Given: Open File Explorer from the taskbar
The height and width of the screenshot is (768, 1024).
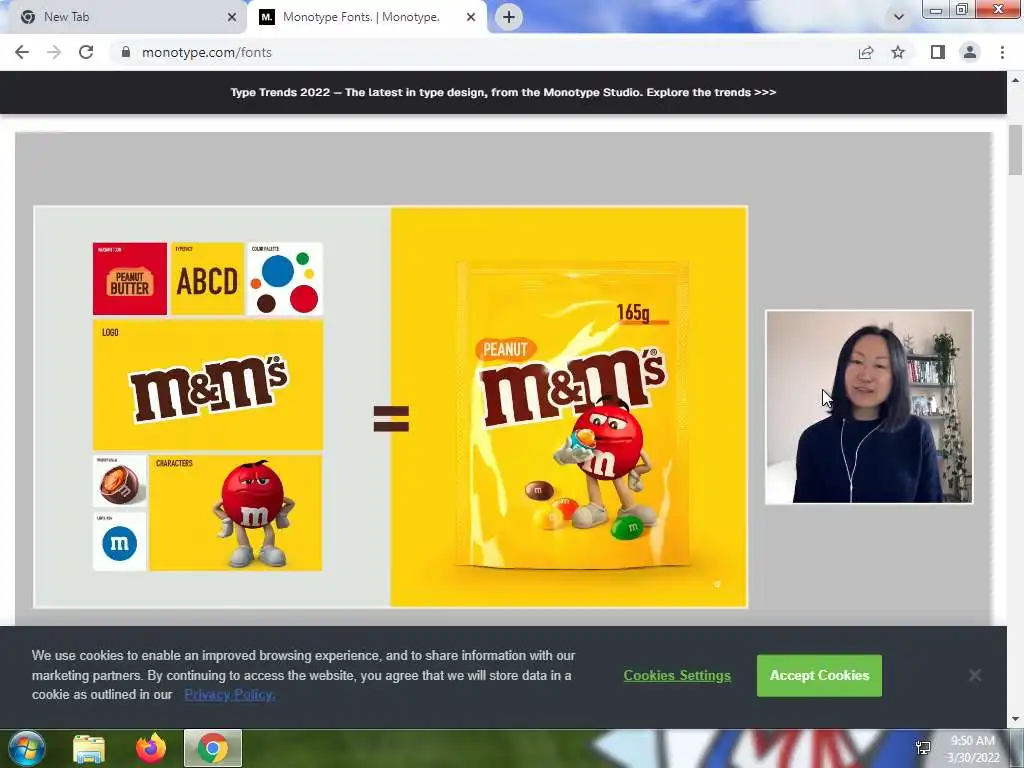Looking at the screenshot, I should (89, 748).
